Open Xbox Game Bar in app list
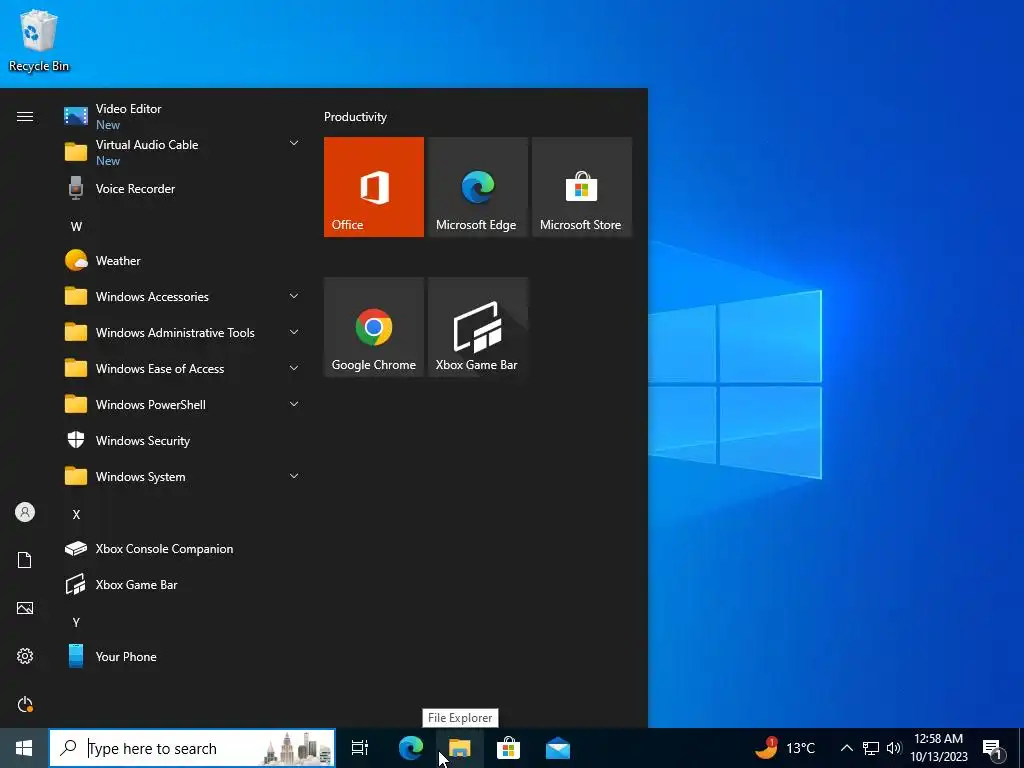The height and width of the screenshot is (768, 1024). pos(182,584)
